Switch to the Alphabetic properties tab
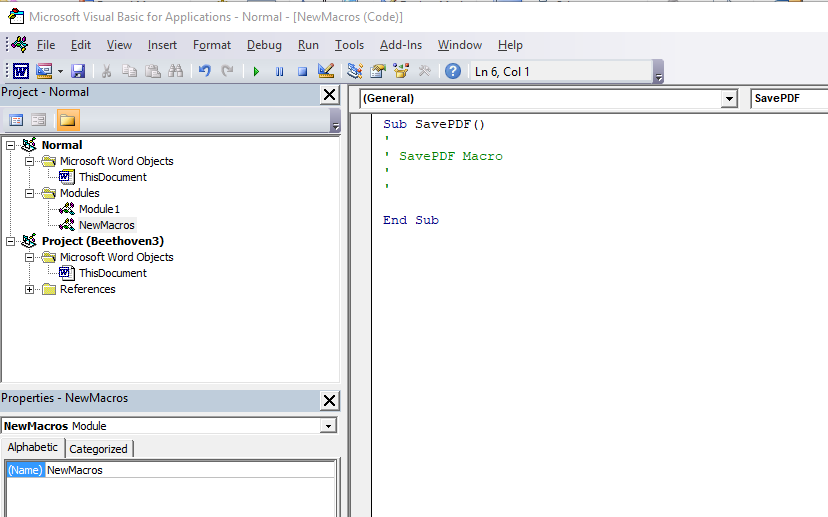This screenshot has height=517, width=828. pyautogui.click(x=32, y=447)
